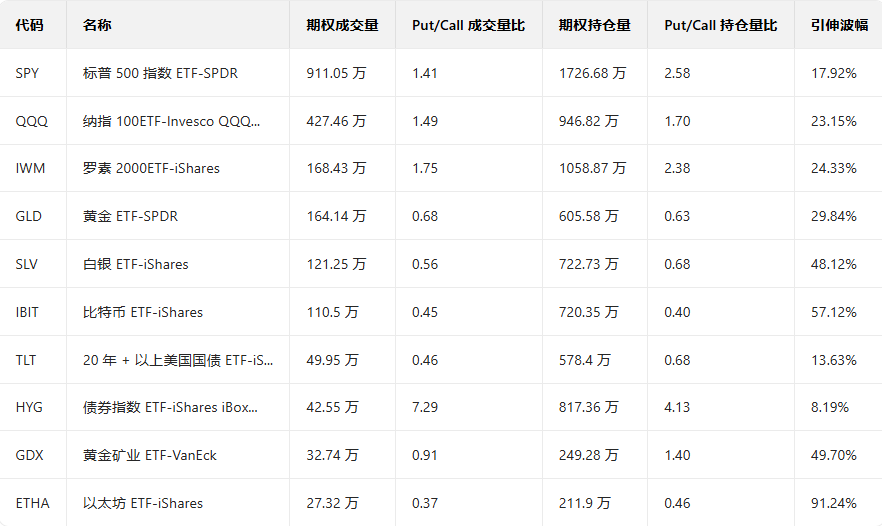Screen dimensions: 882x526
Task: Click the 名称 column header
Action: [97, 25]
